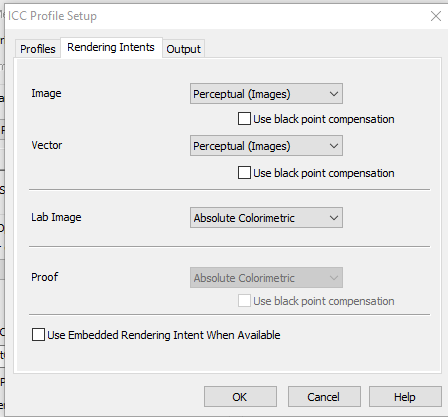Click the disabled Proof Absolute Colorimetric dropdown

(266, 278)
